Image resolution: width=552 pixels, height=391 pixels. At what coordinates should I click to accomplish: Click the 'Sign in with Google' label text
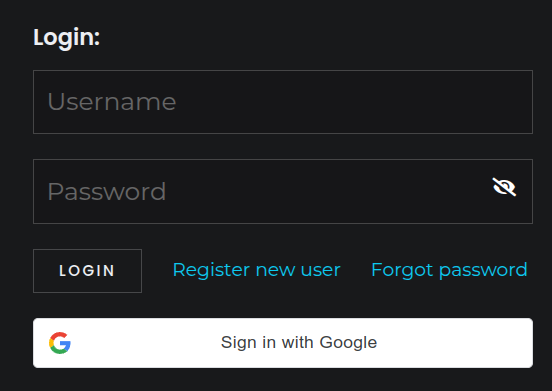(299, 343)
